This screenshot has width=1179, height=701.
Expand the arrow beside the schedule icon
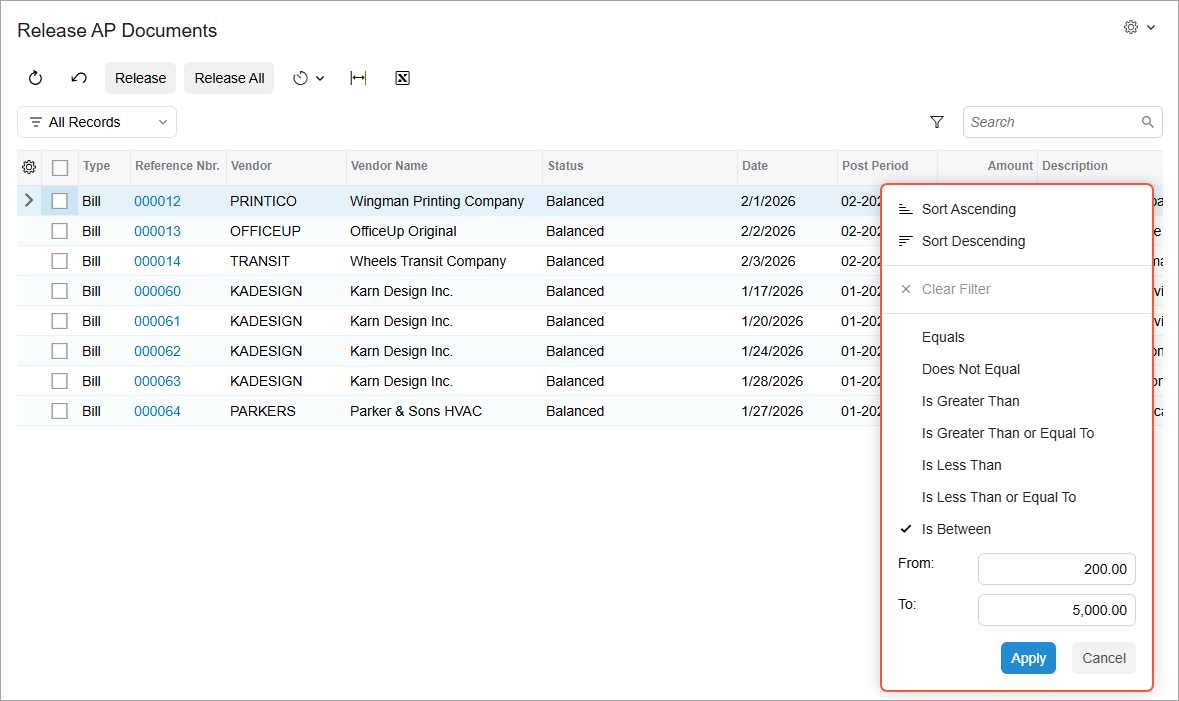point(320,78)
